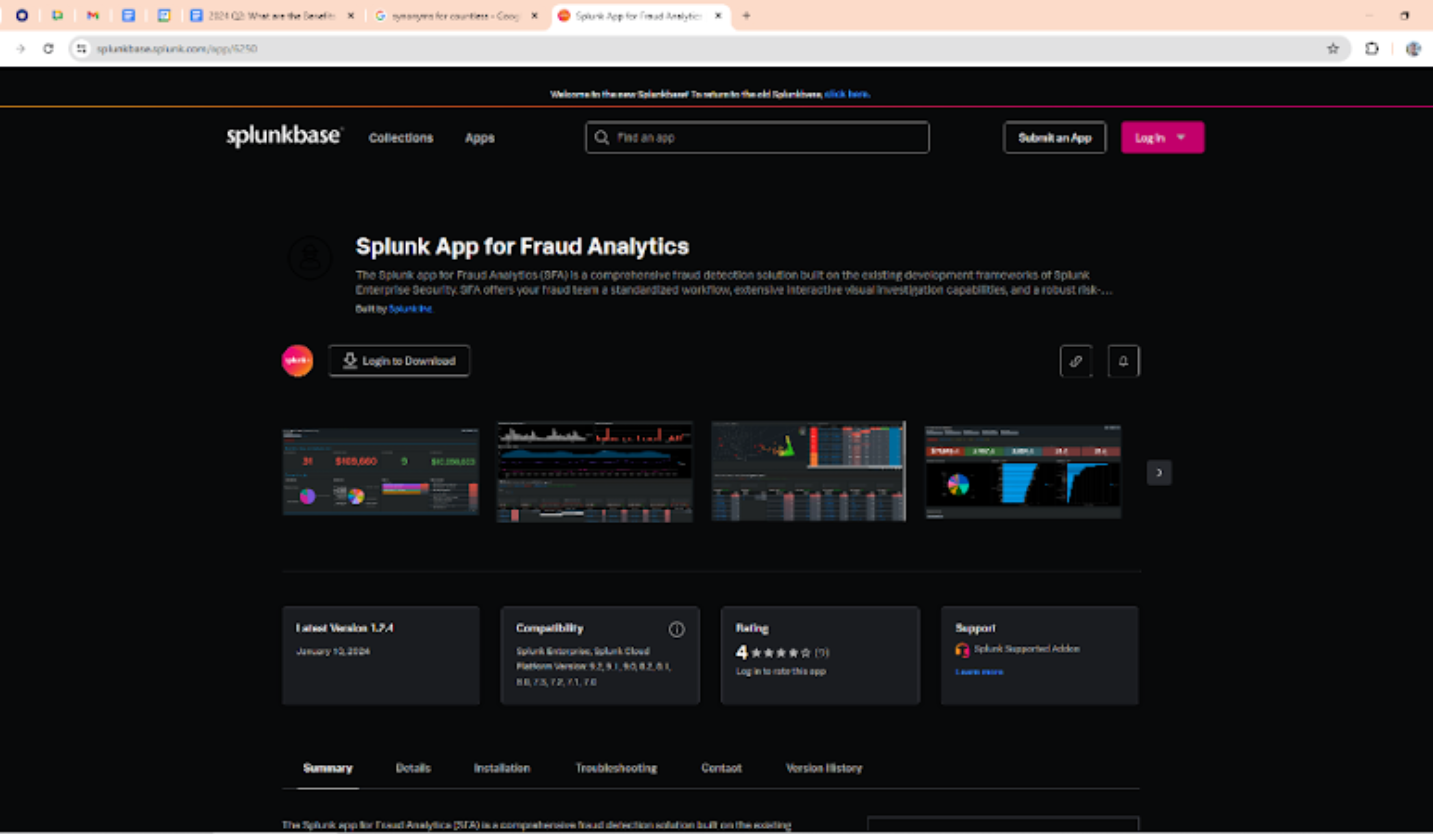Toggle notifications with the bell icon
Screen dimensions: 1433x834
pyautogui.click(x=1123, y=361)
